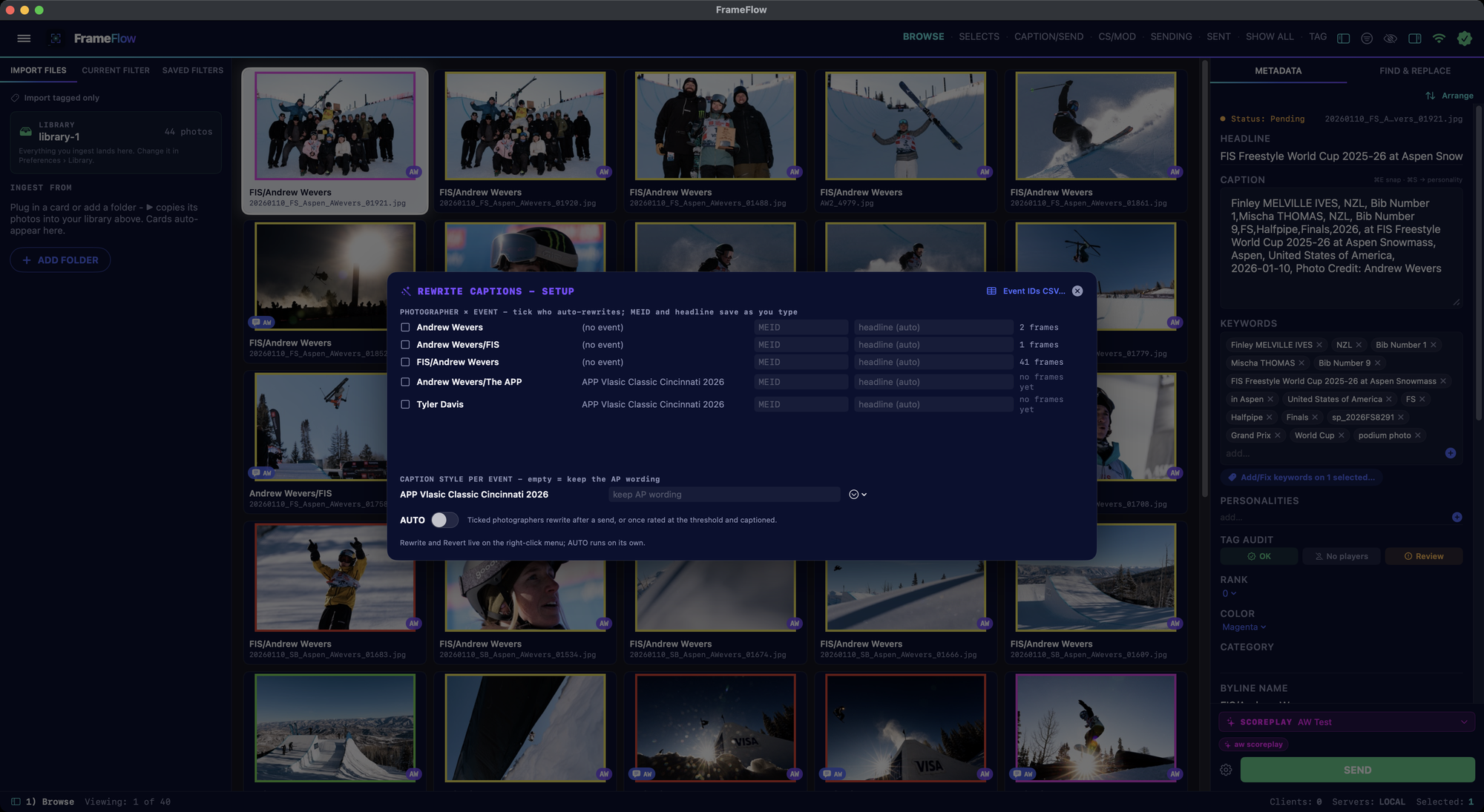Tick the Tyler Davis checkbox

click(x=405, y=405)
